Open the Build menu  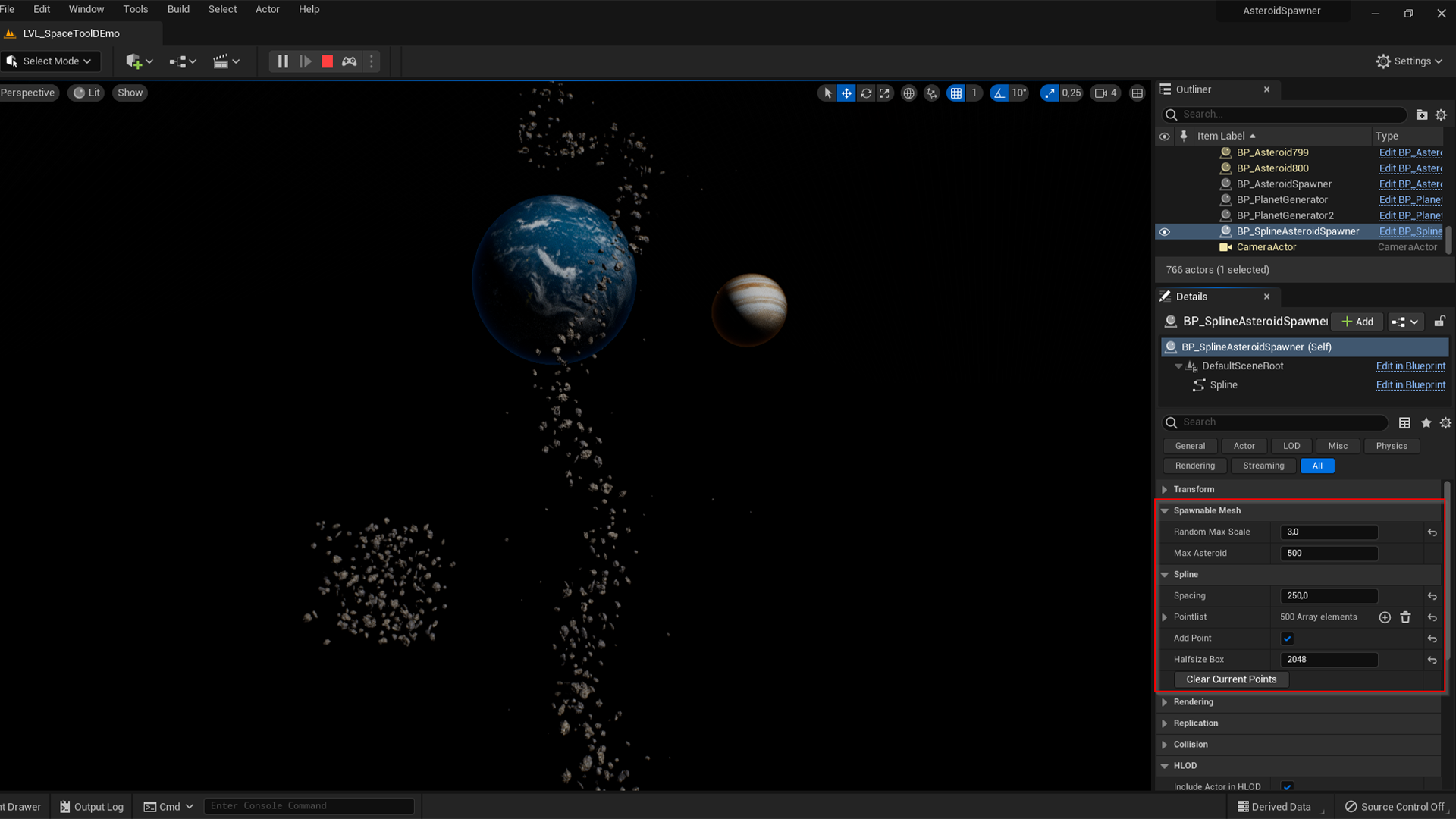pyautogui.click(x=178, y=9)
